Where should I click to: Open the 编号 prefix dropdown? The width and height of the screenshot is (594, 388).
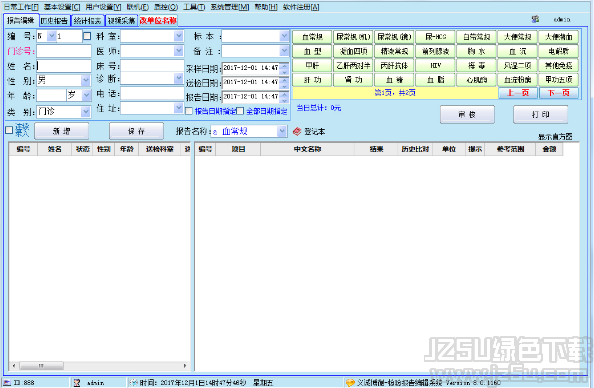(52, 36)
